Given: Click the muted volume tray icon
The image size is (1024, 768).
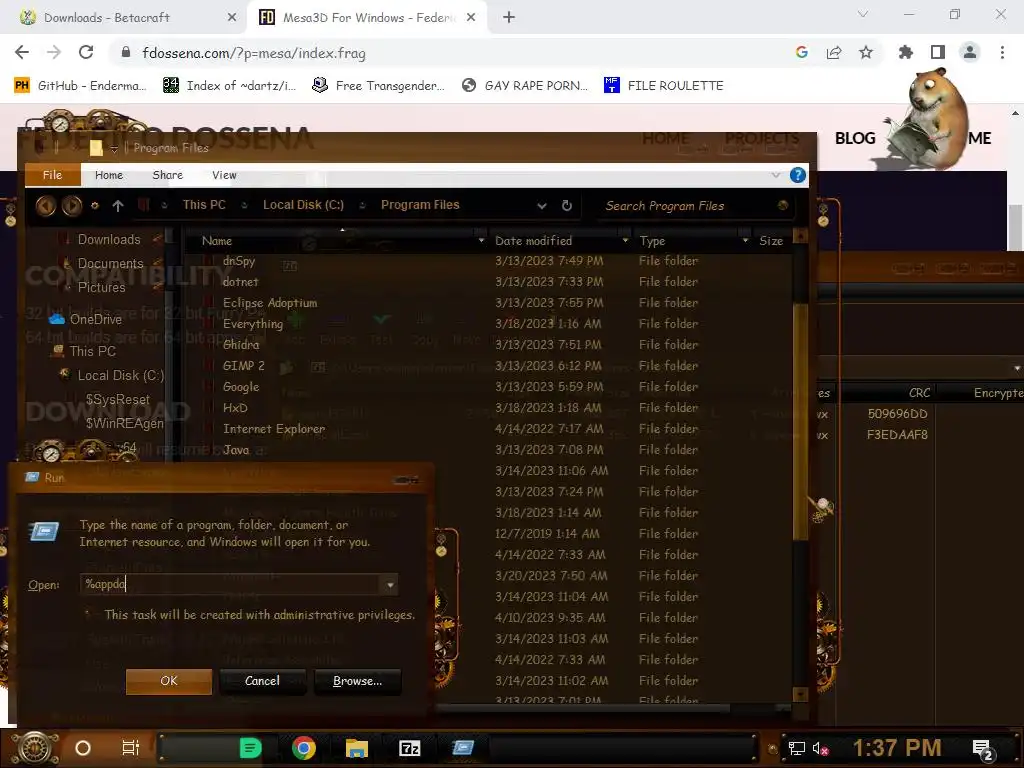Looking at the screenshot, I should coord(820,748).
